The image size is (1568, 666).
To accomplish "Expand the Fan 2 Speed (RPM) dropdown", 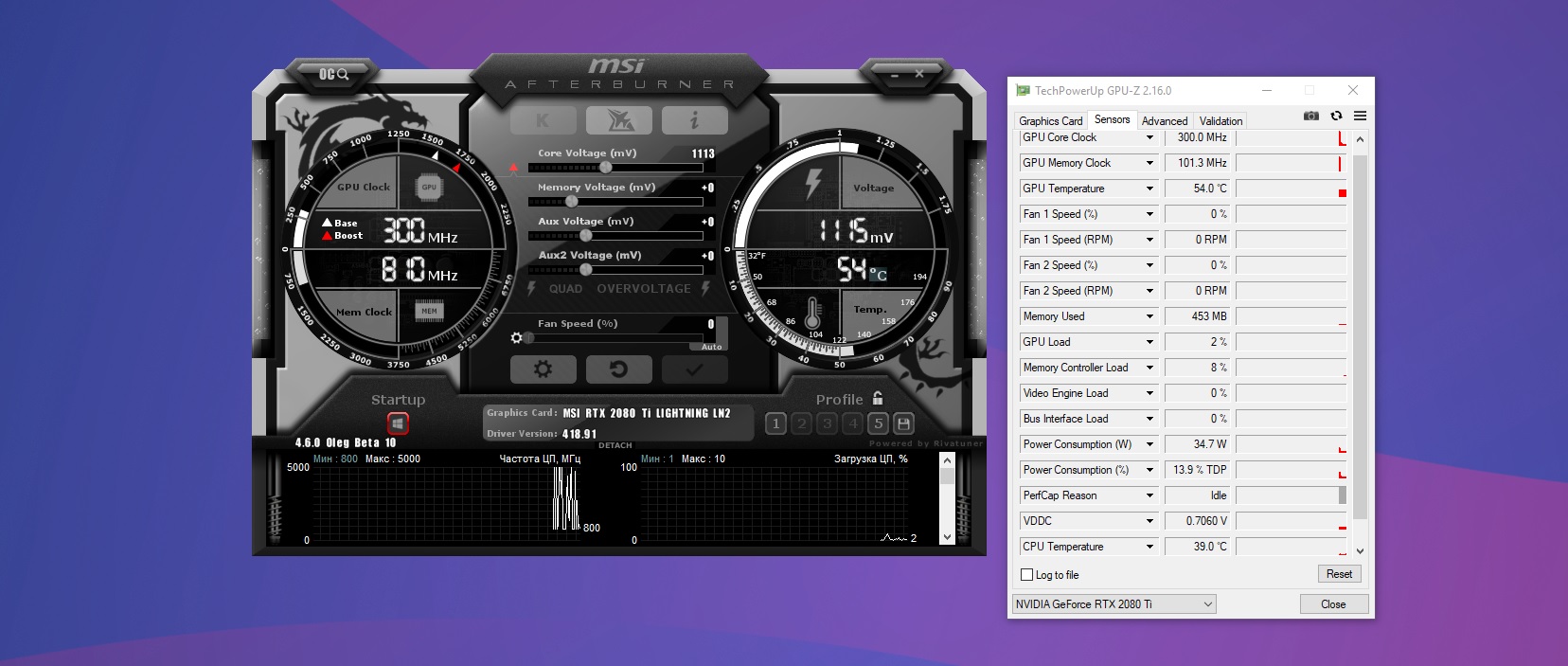I will (1149, 291).
